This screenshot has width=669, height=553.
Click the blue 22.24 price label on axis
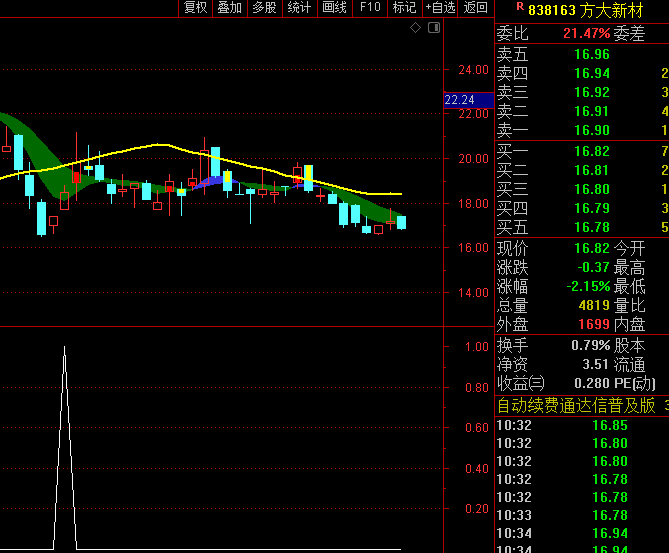(x=468, y=100)
